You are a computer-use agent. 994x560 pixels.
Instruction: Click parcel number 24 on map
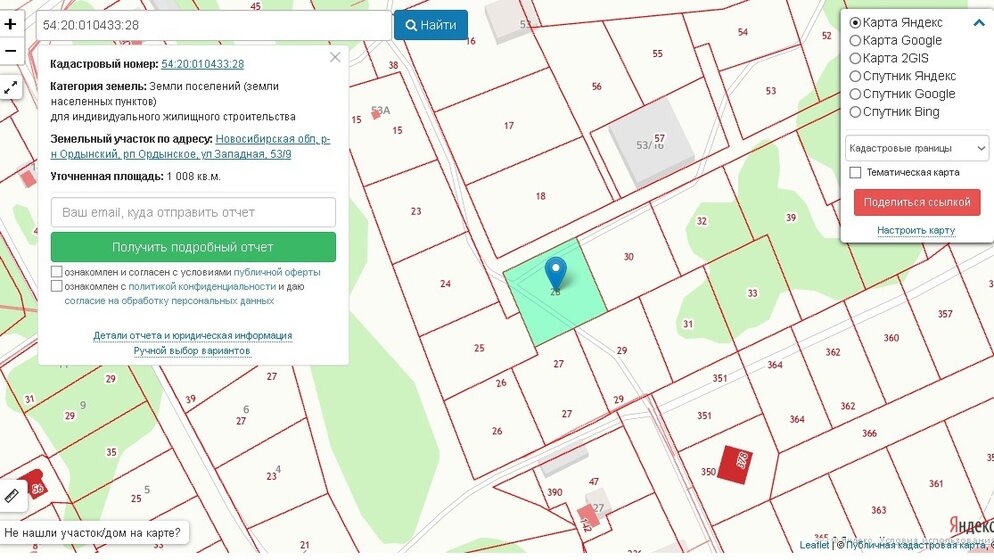446,283
